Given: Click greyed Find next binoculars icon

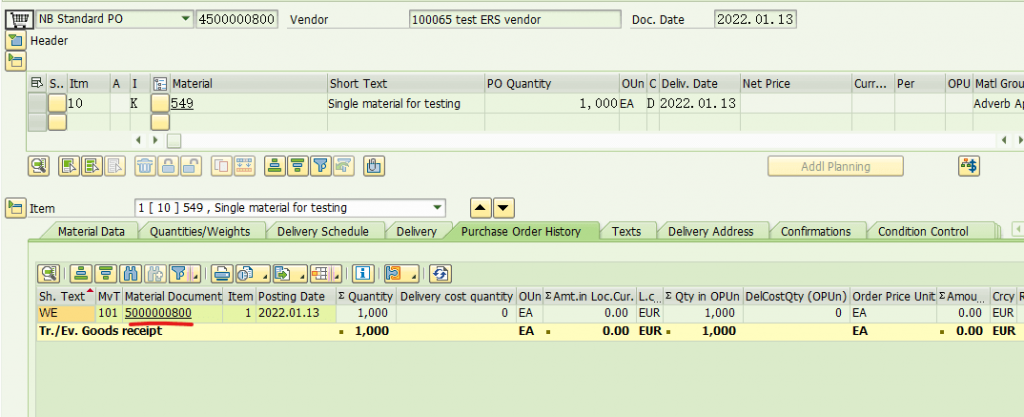Looking at the screenshot, I should click(x=154, y=273).
